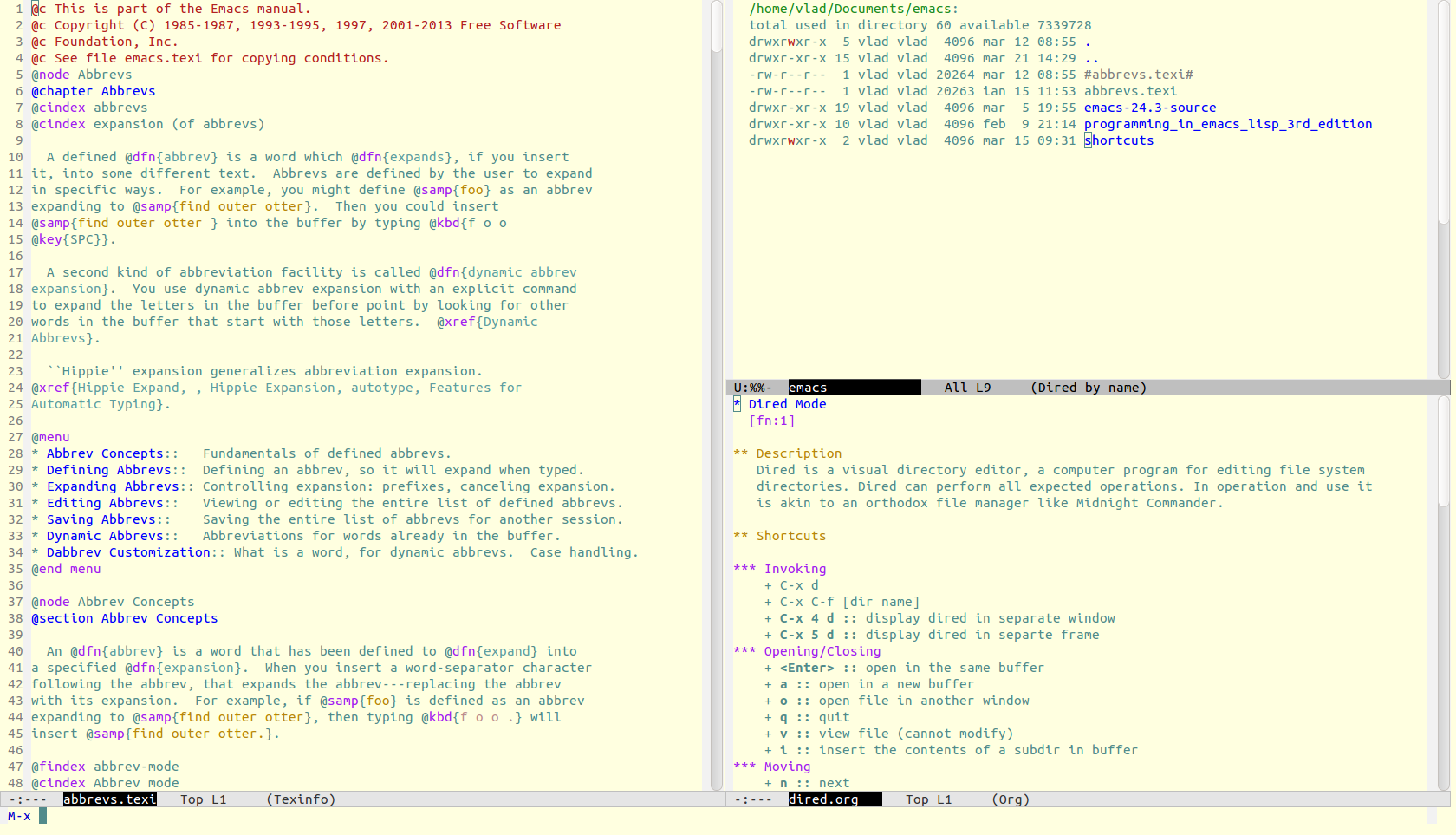Select #abbrevs.texi# autosave file entry

click(x=1138, y=75)
